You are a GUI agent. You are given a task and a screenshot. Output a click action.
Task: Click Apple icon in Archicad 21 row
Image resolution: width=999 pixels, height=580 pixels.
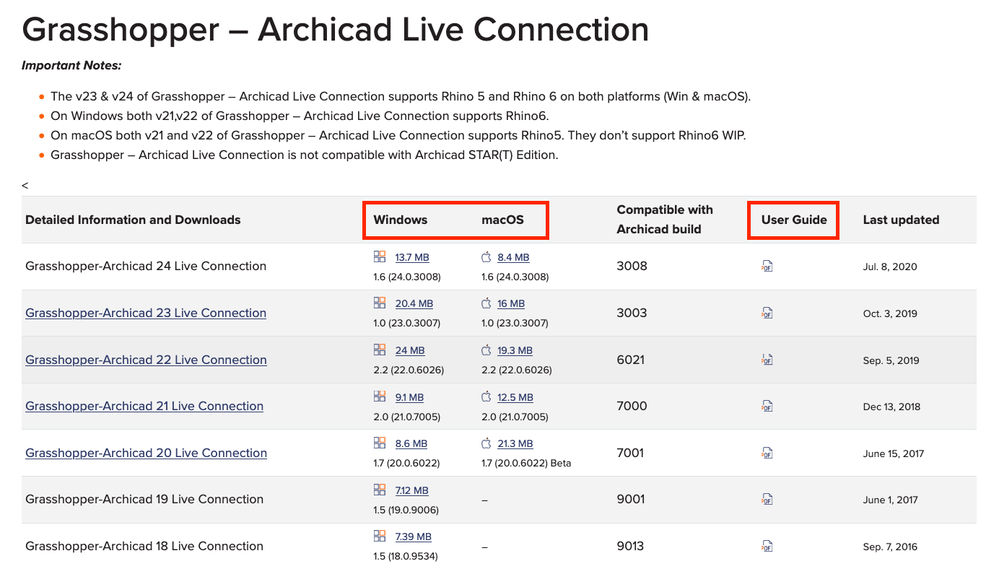pyautogui.click(x=487, y=396)
